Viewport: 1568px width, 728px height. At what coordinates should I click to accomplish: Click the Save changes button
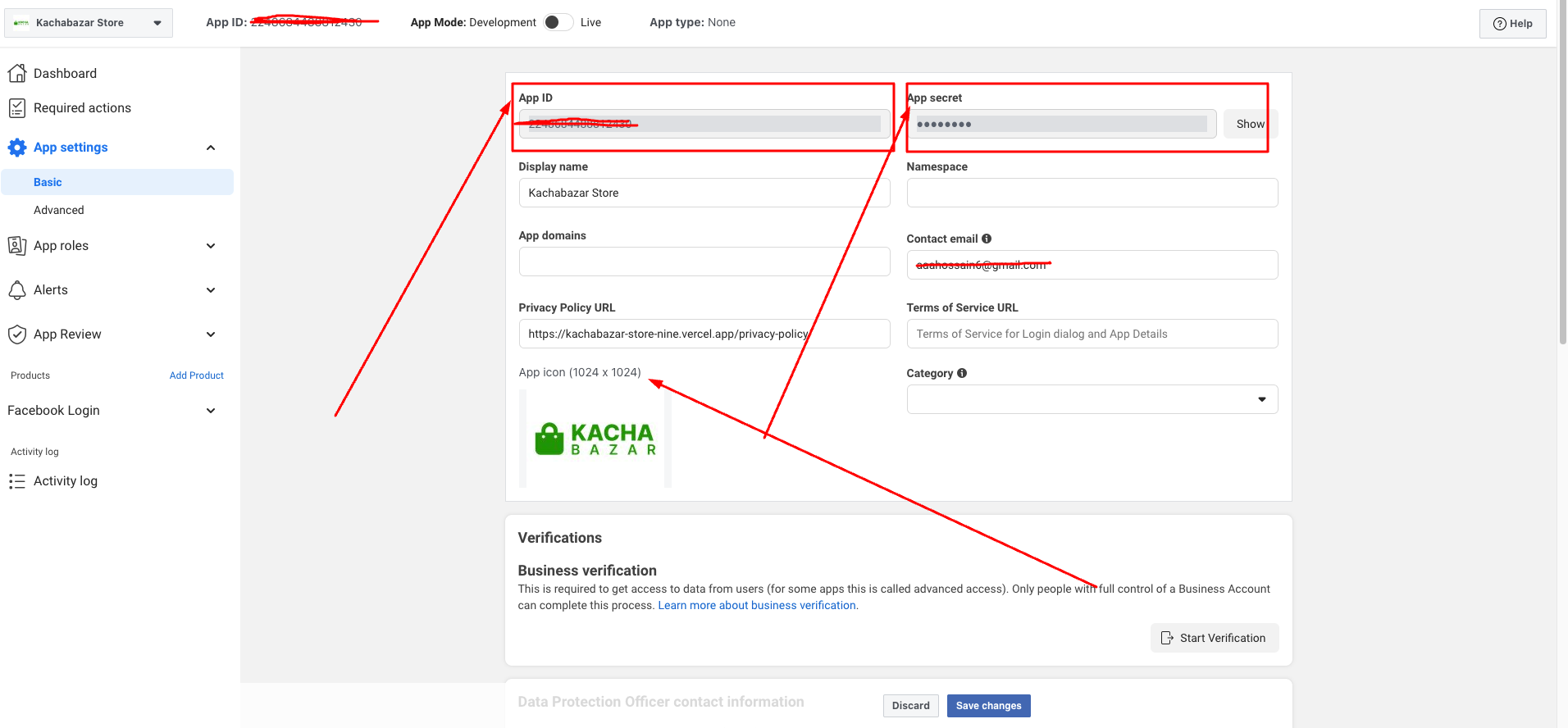pos(988,706)
